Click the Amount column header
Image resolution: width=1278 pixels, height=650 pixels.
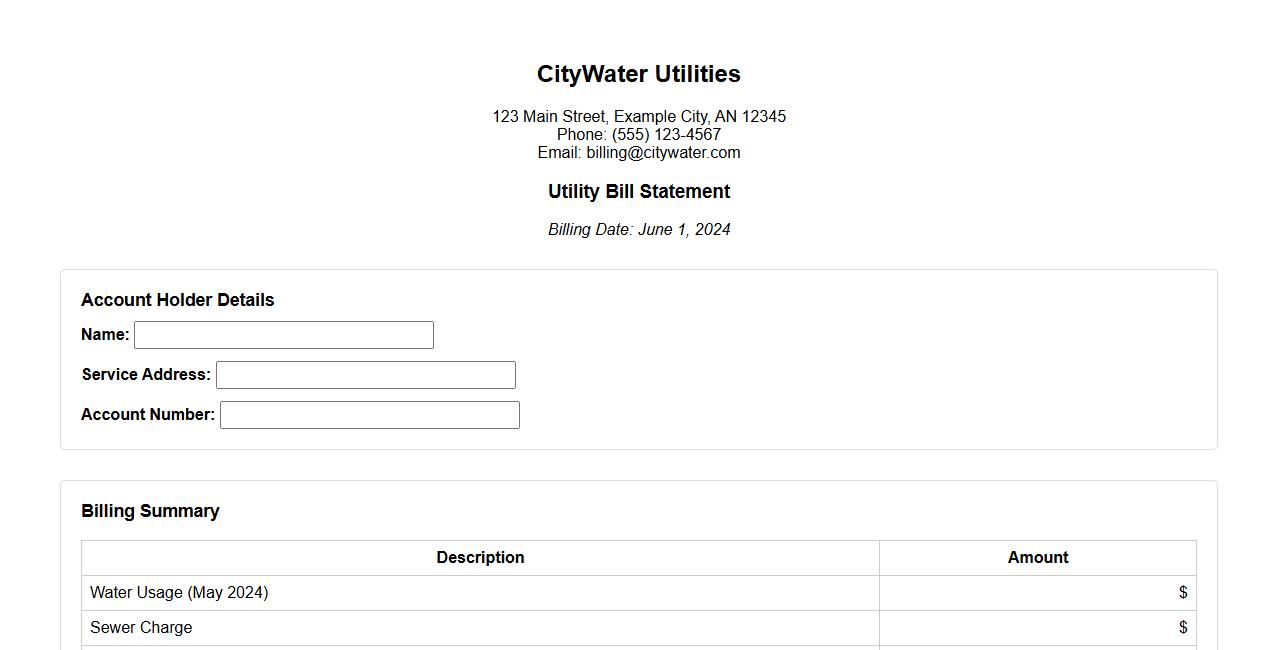coord(1038,558)
